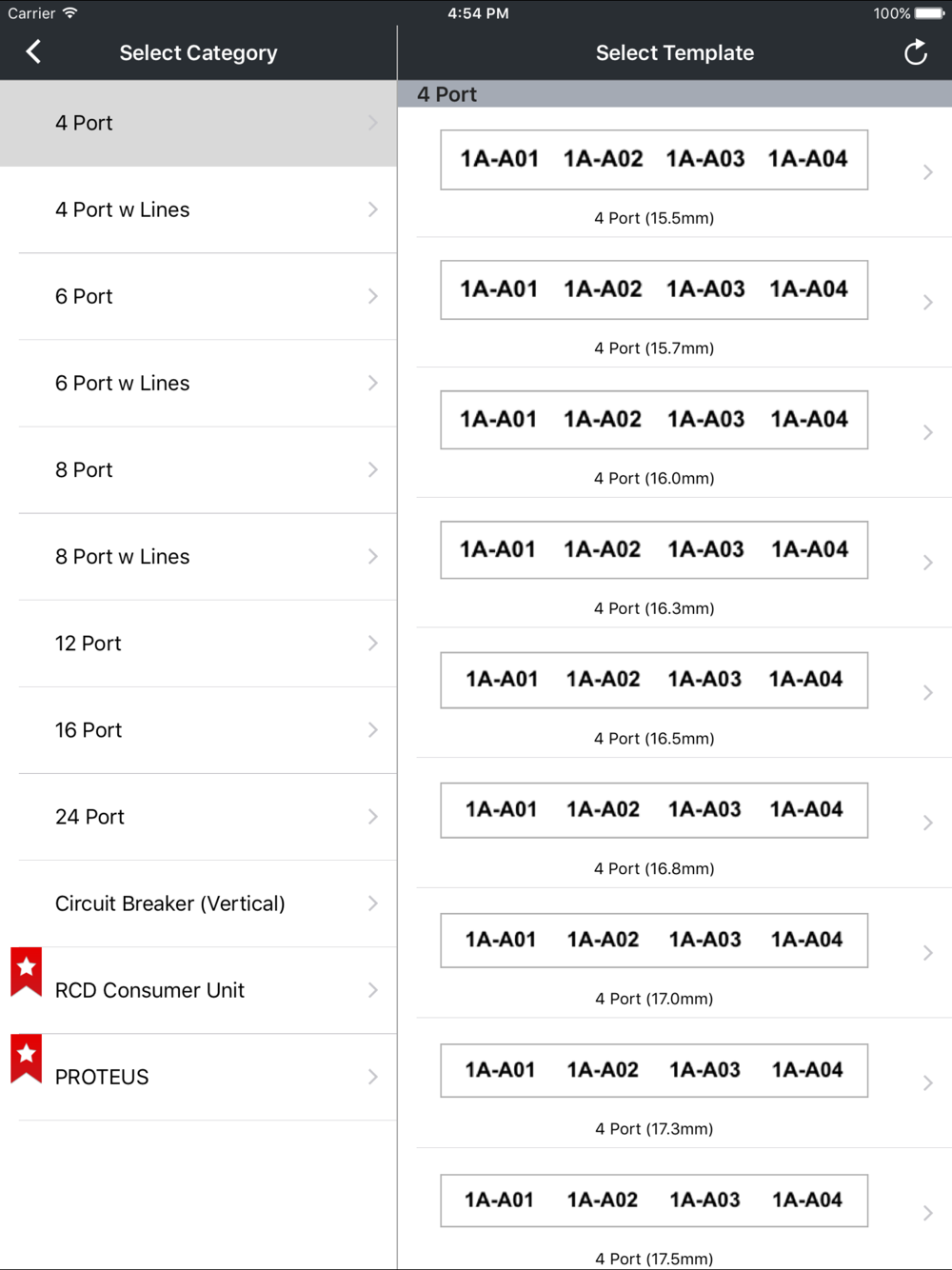This screenshot has width=952, height=1270.
Task: Click the refresh icon beside Select Template
Action: (x=915, y=52)
